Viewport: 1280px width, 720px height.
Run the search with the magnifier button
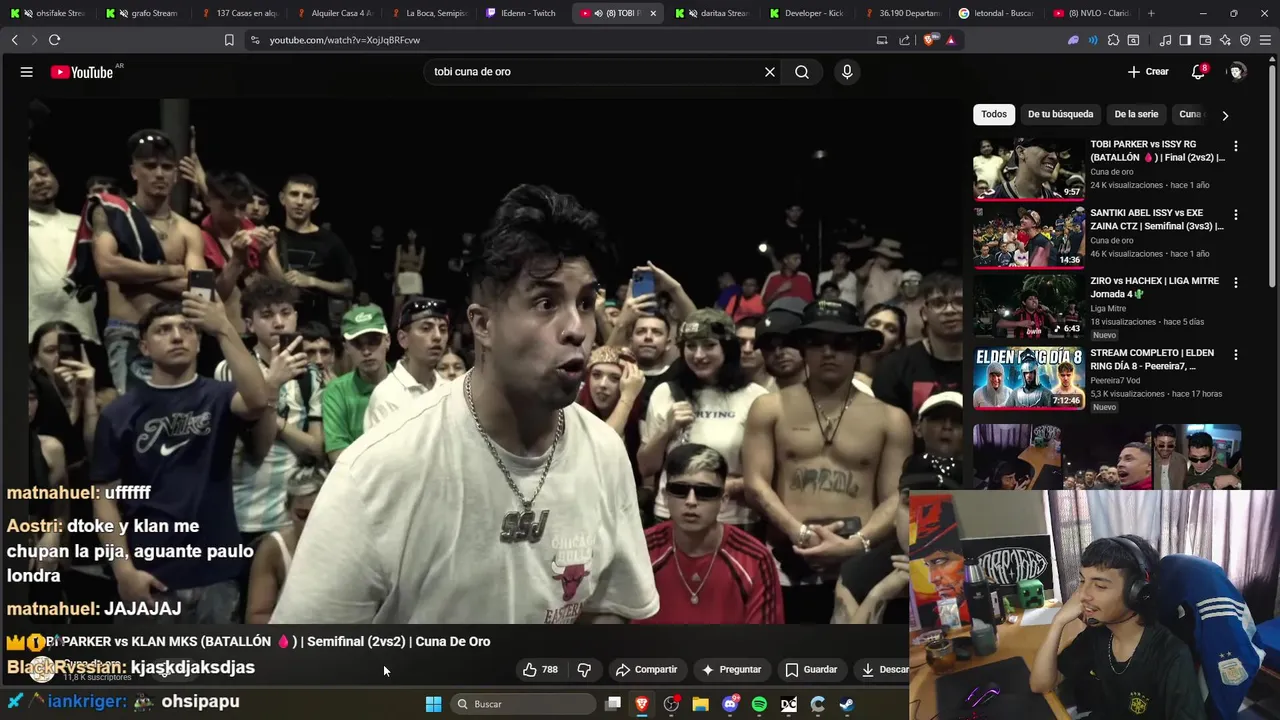click(x=802, y=72)
